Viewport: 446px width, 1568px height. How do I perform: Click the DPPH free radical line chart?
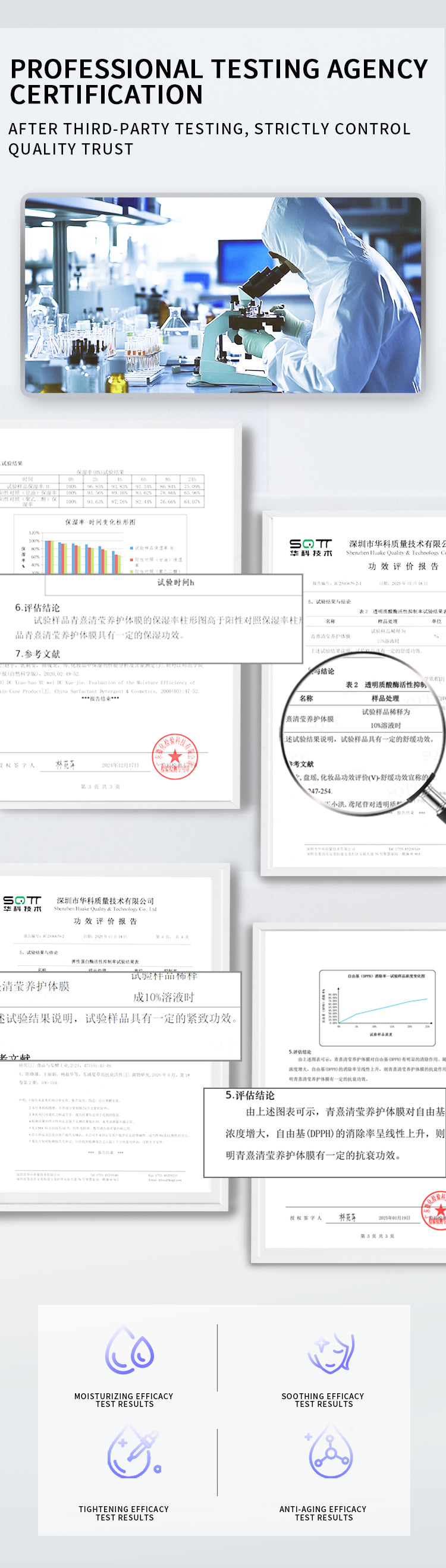point(377,1006)
